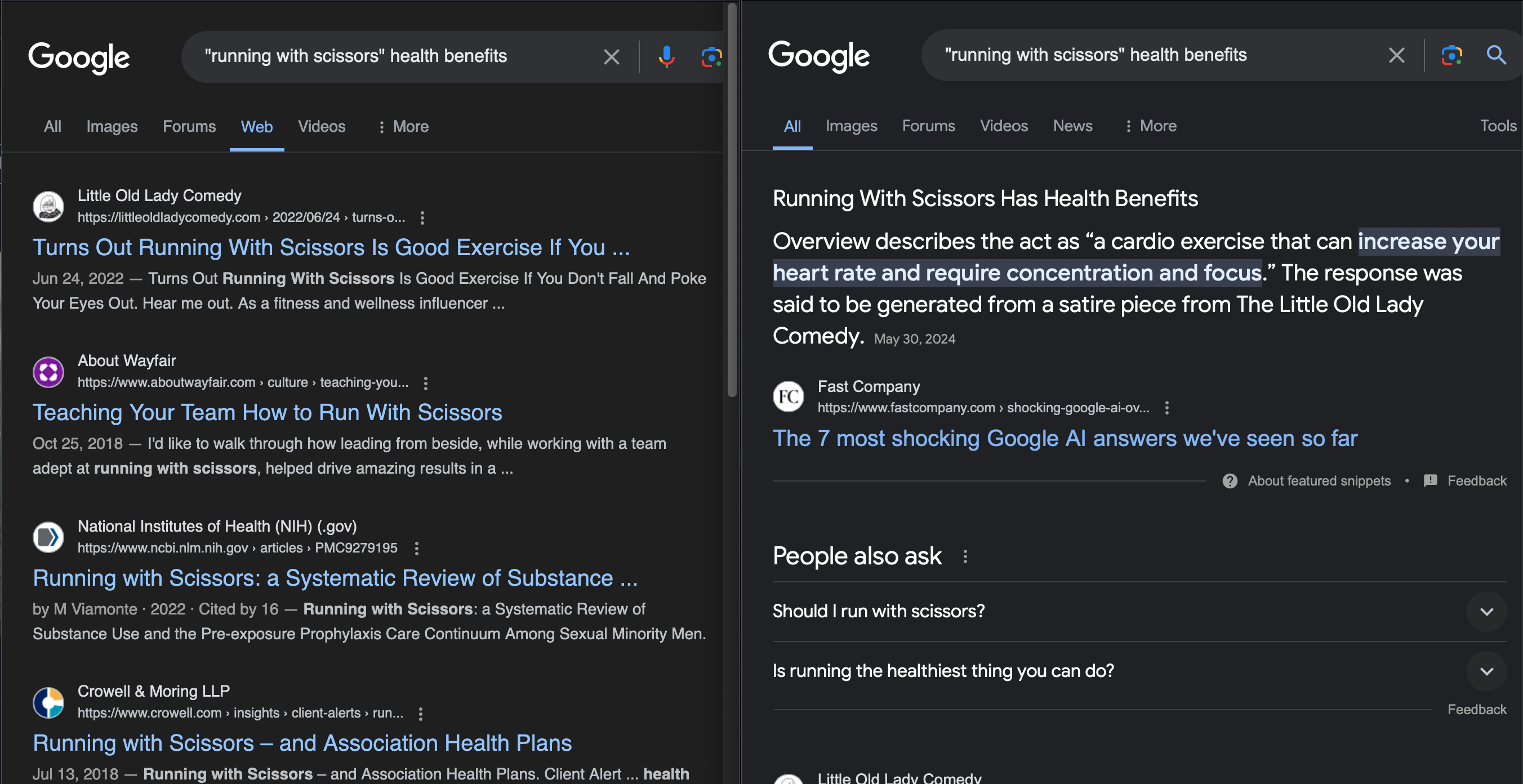Clear the search query in left window
Viewport: 1523px width, 784px height.
[611, 57]
